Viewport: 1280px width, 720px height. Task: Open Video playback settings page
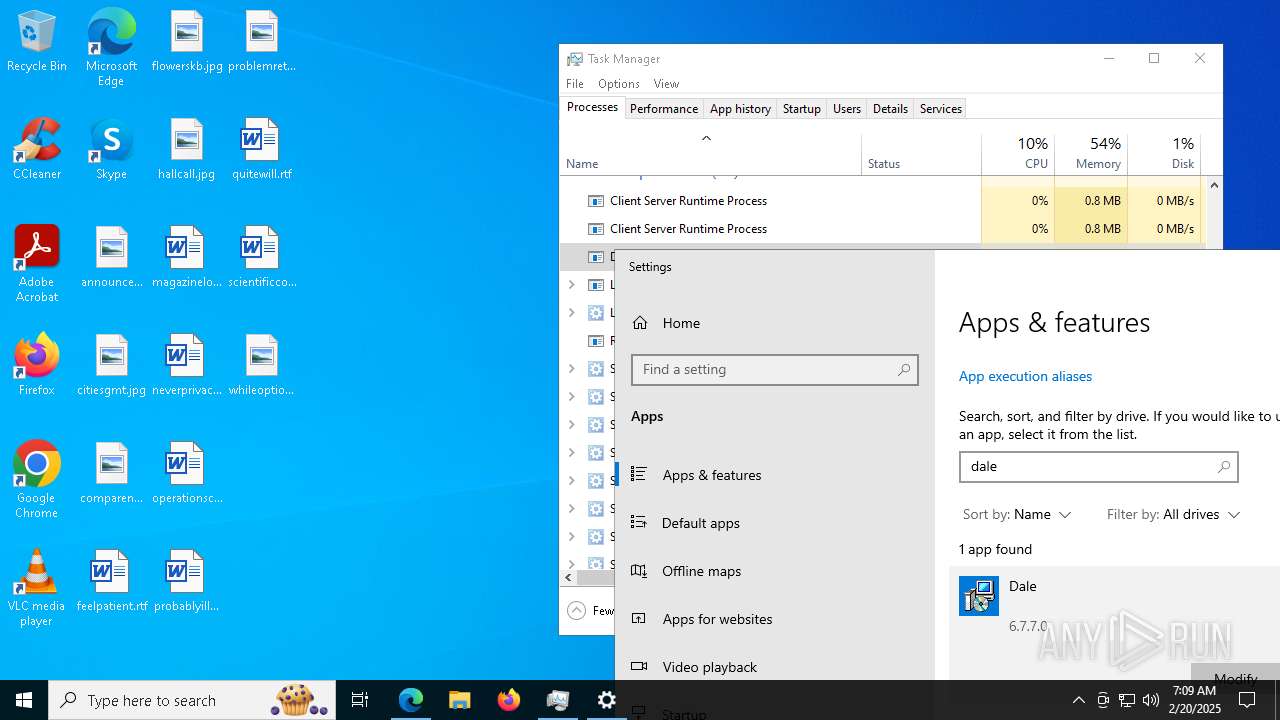click(775, 667)
